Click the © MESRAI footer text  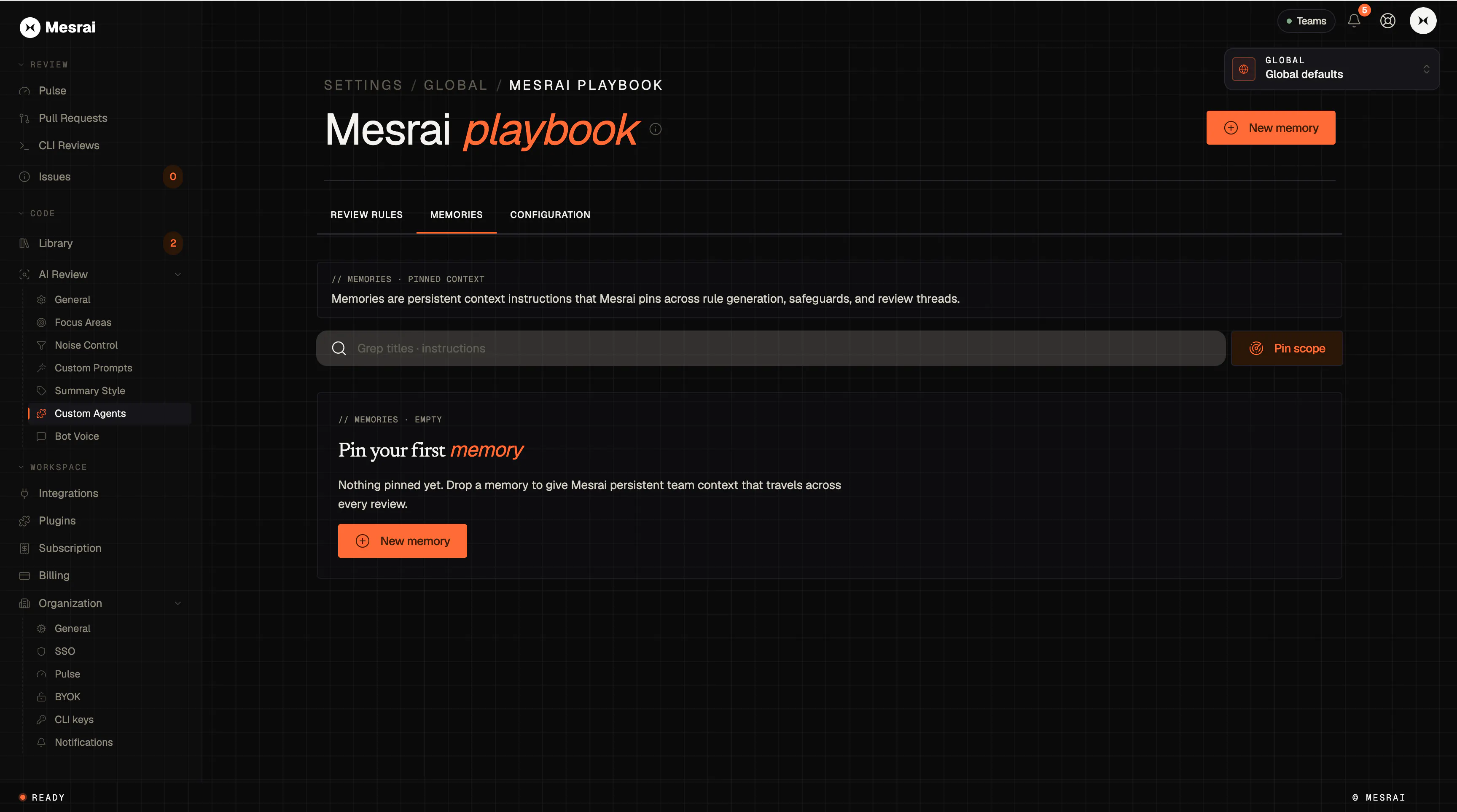coord(1379,797)
